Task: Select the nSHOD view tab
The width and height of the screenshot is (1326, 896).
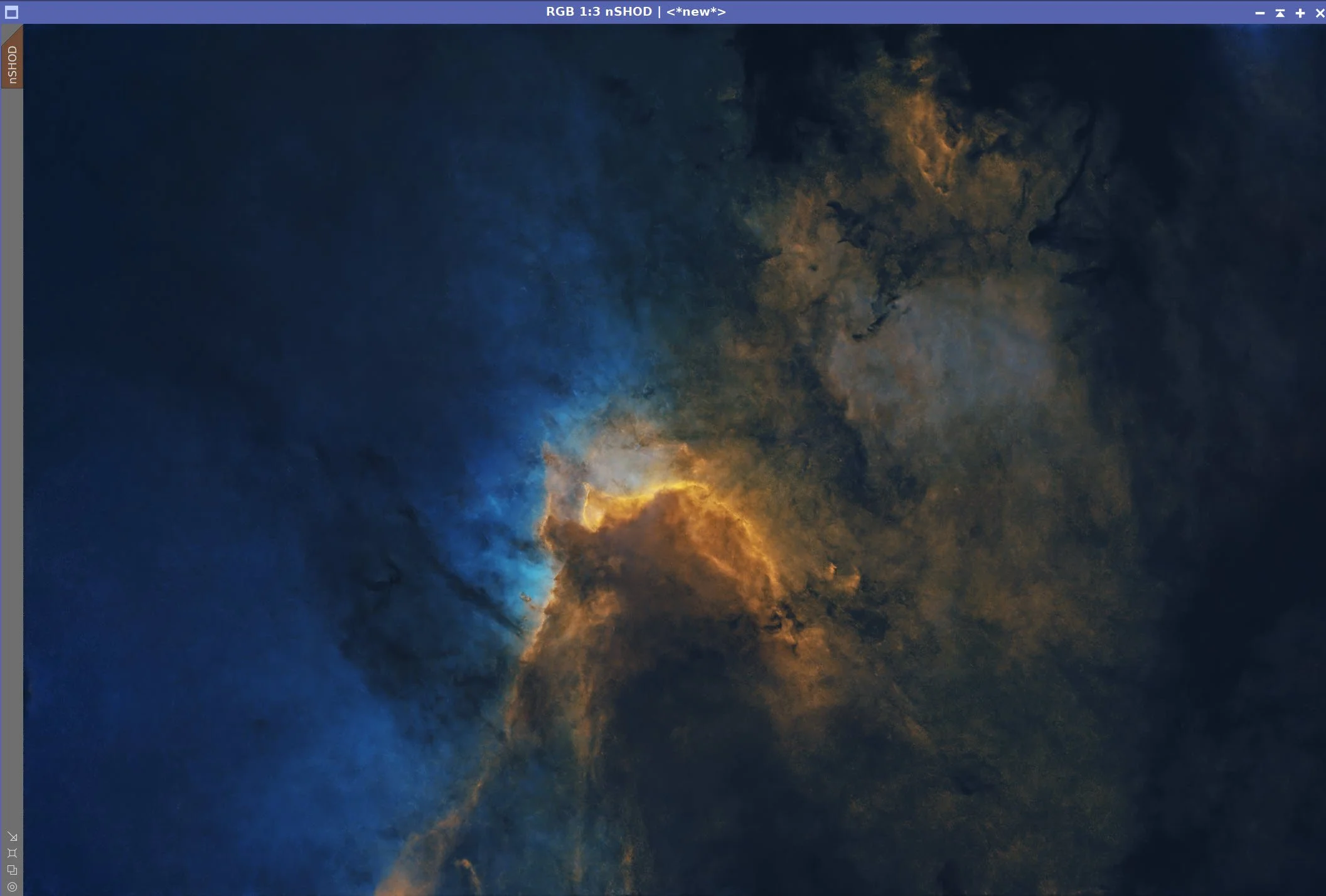Action: [x=12, y=65]
